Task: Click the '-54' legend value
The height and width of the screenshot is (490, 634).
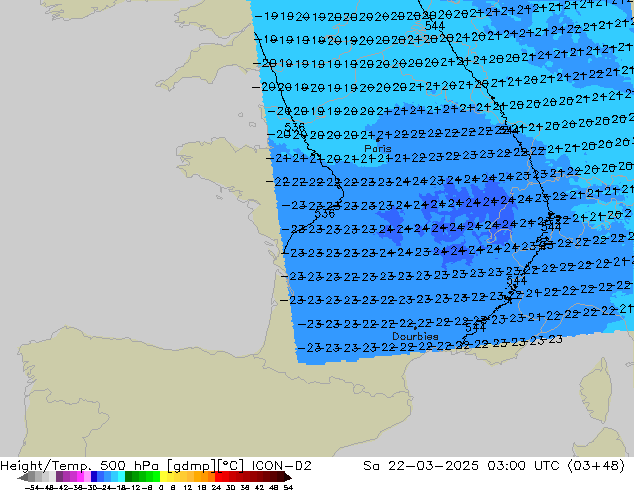Action: pos(32,488)
